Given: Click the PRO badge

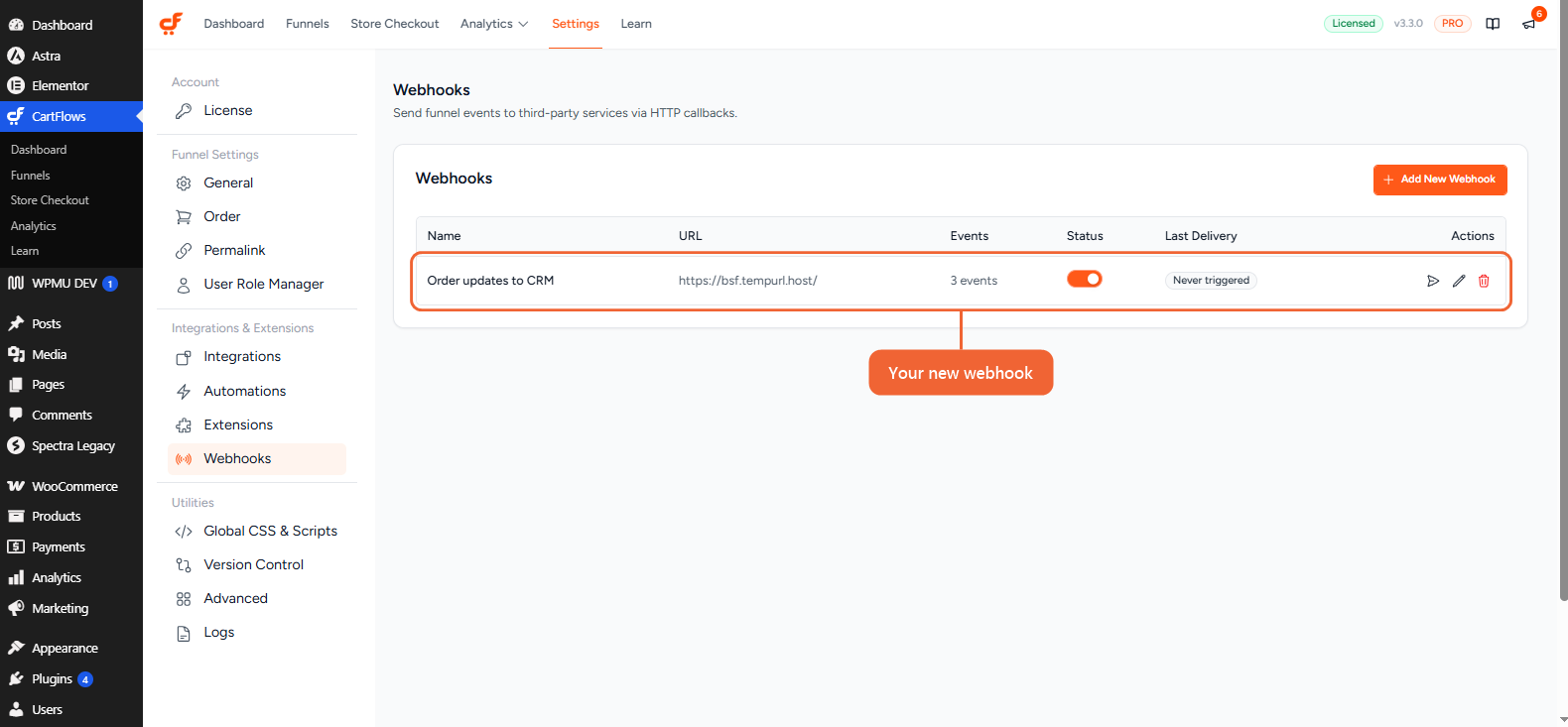Looking at the screenshot, I should [1453, 24].
